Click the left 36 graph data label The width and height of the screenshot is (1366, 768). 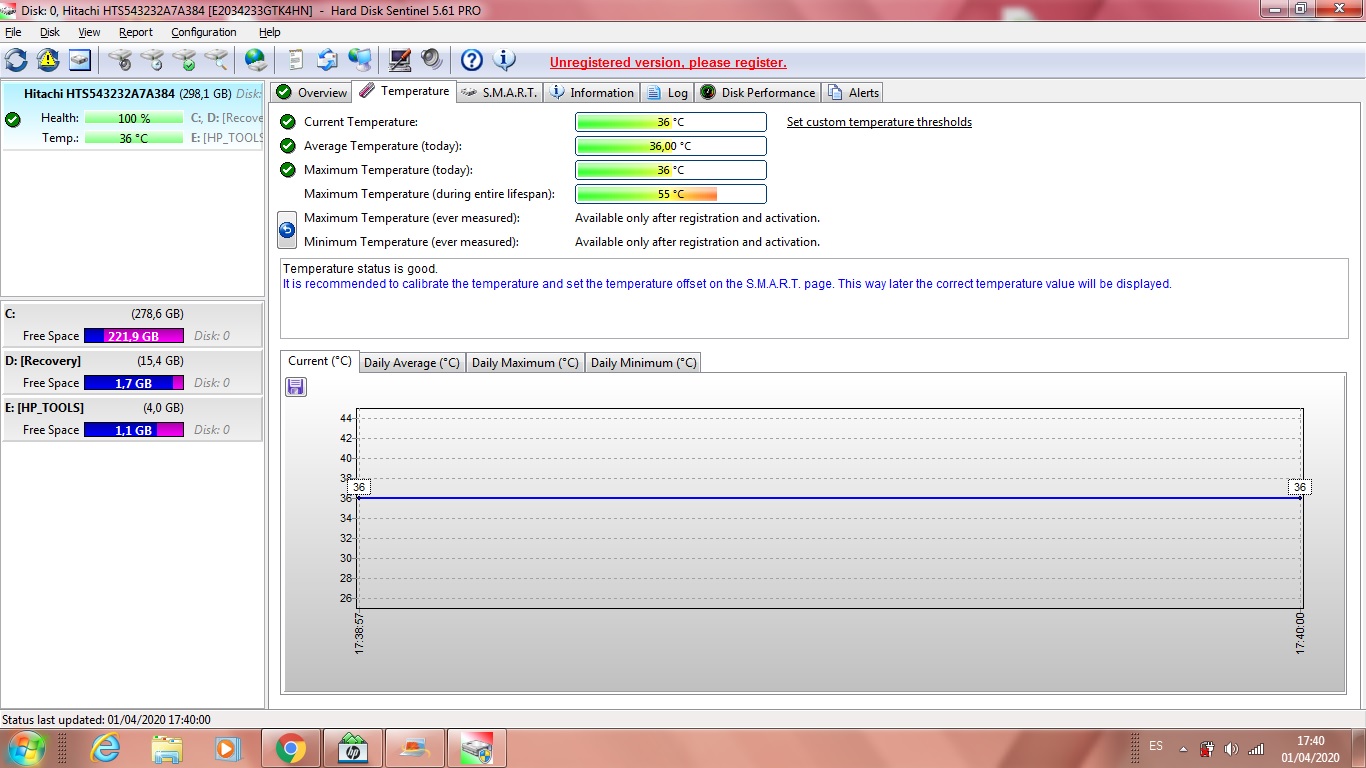[360, 487]
